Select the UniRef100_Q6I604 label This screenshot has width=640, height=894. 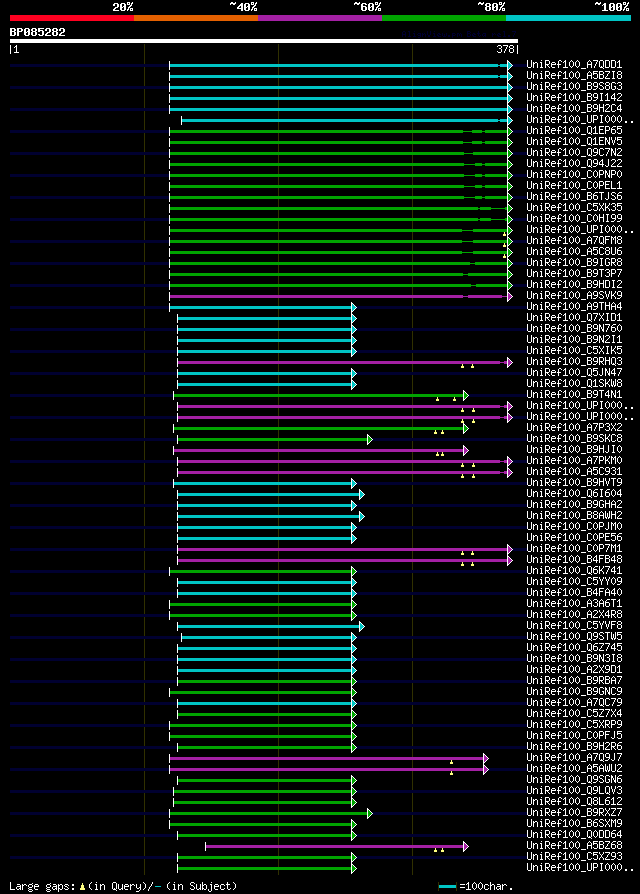click(574, 495)
